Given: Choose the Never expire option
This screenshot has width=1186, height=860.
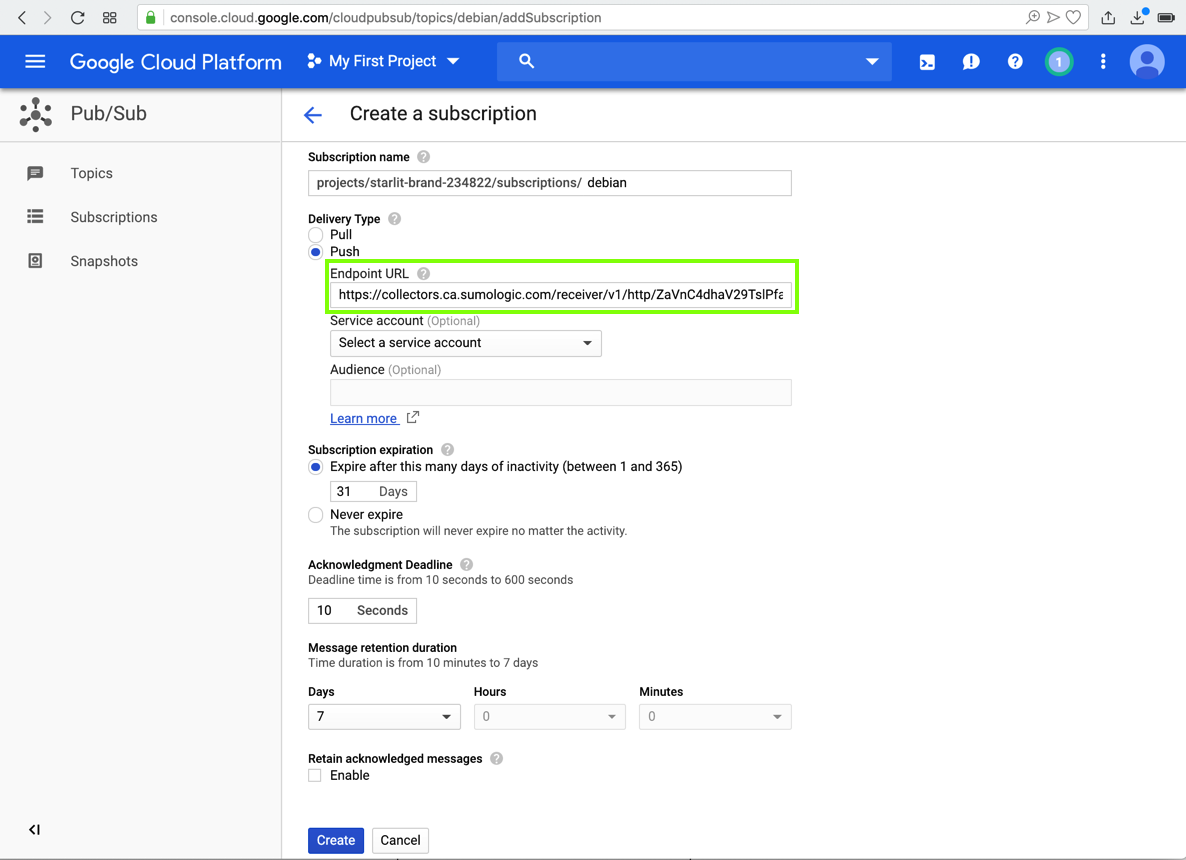Looking at the screenshot, I should coord(316,515).
